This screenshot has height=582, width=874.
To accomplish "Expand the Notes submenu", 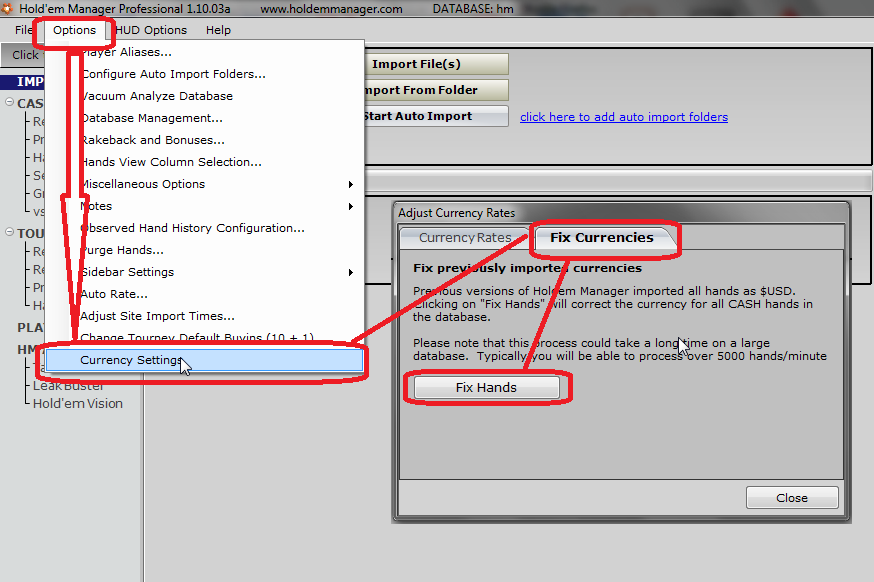I will click(x=205, y=206).
